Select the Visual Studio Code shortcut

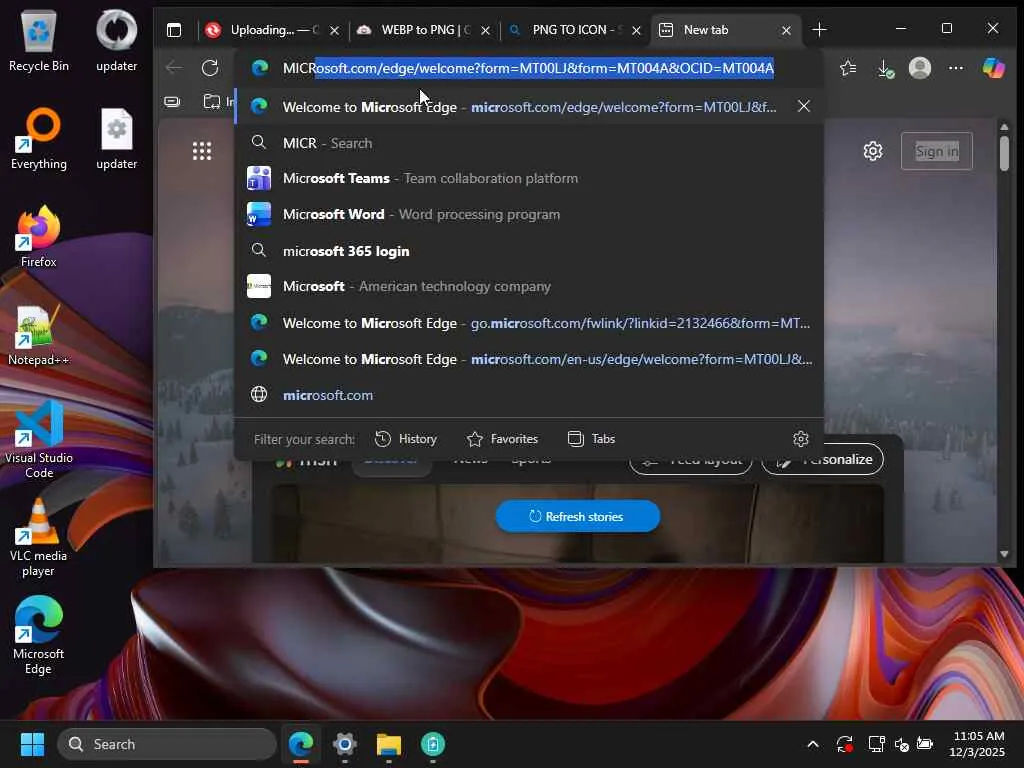point(39,440)
